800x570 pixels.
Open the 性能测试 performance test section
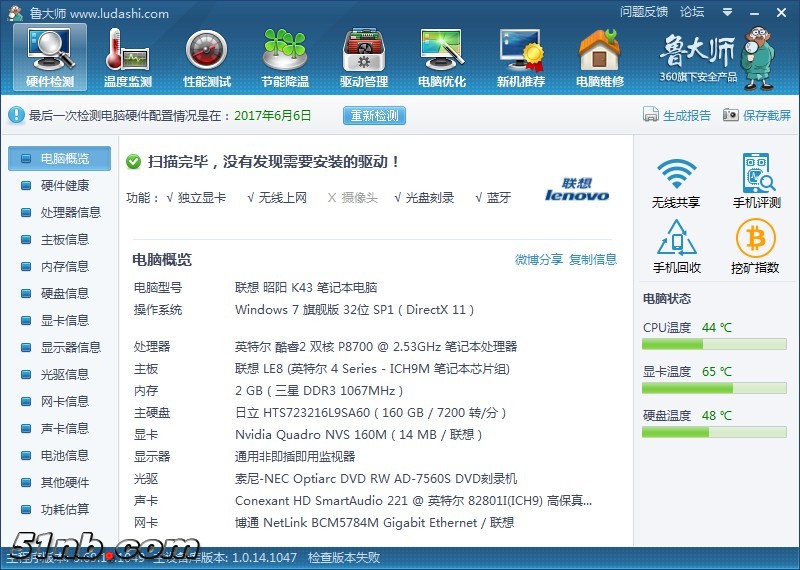[207, 57]
